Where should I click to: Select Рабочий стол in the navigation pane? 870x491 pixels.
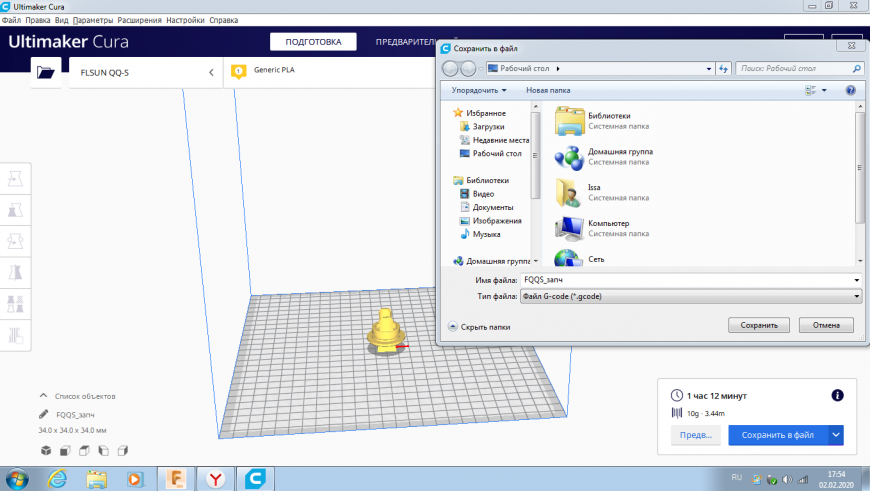click(491, 153)
